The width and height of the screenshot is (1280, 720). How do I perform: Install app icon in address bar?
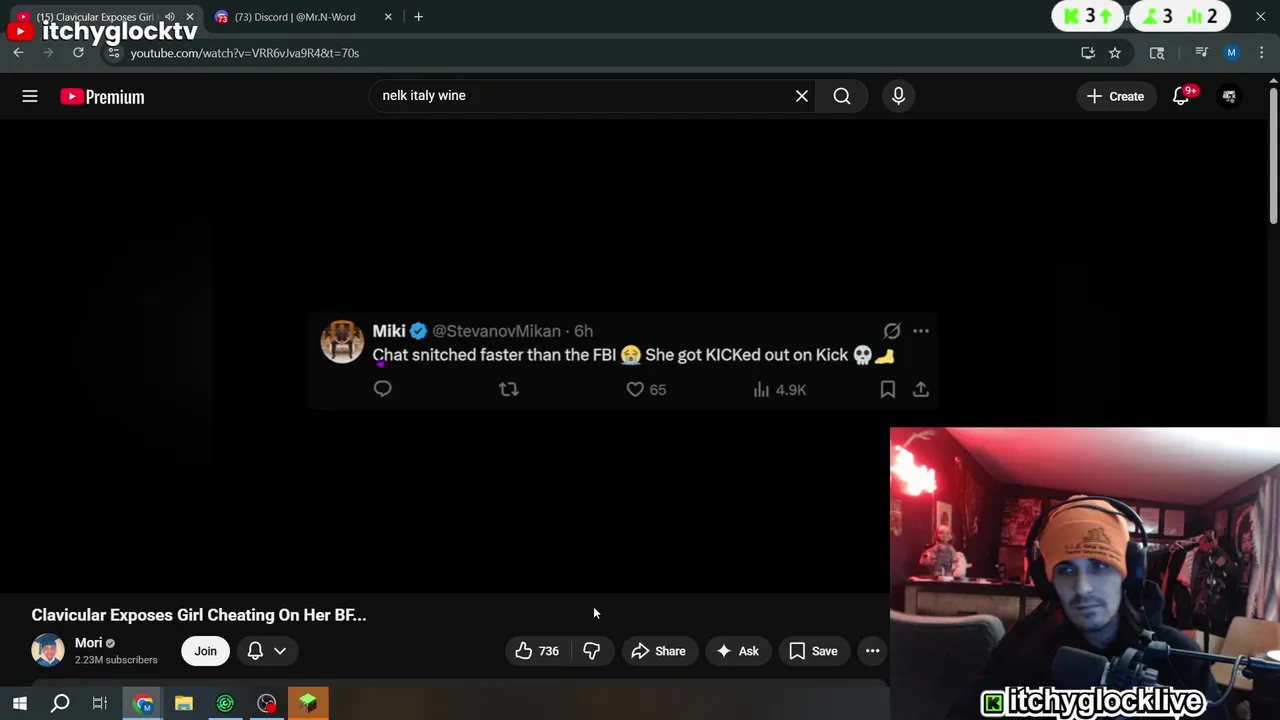click(1088, 53)
